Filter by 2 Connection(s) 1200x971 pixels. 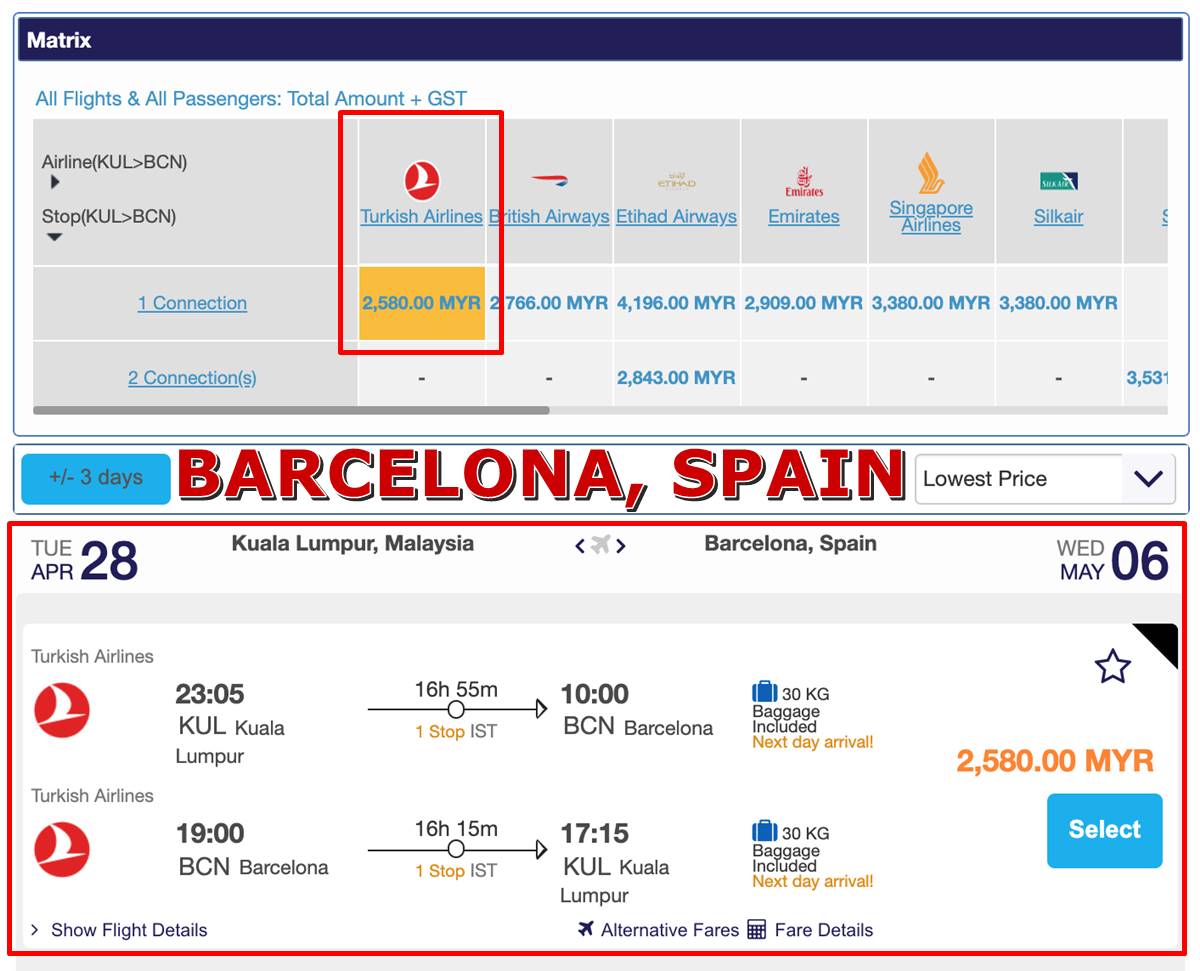(x=192, y=378)
